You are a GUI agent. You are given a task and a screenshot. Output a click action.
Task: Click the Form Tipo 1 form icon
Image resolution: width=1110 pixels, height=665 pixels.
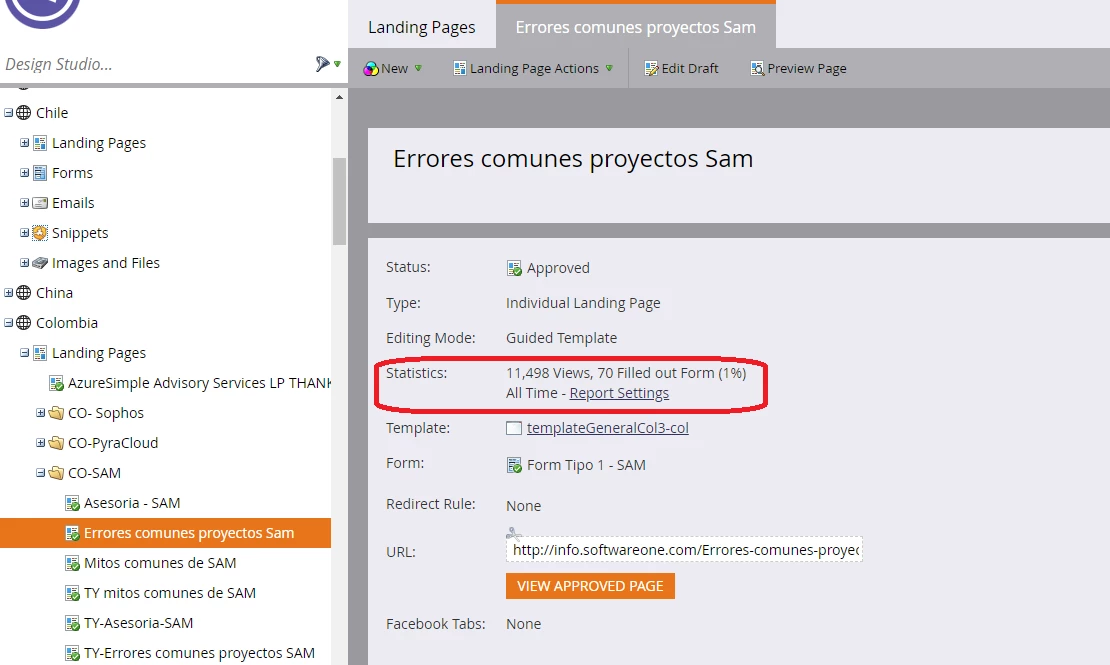pyautogui.click(x=514, y=465)
